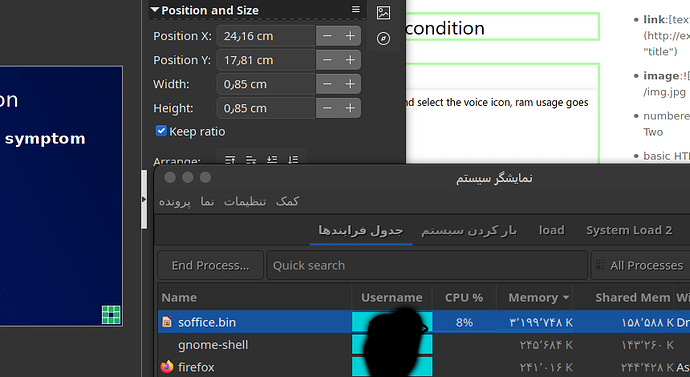This screenshot has width=690, height=377.
Task: Edit the Width field
Action: 266,84
